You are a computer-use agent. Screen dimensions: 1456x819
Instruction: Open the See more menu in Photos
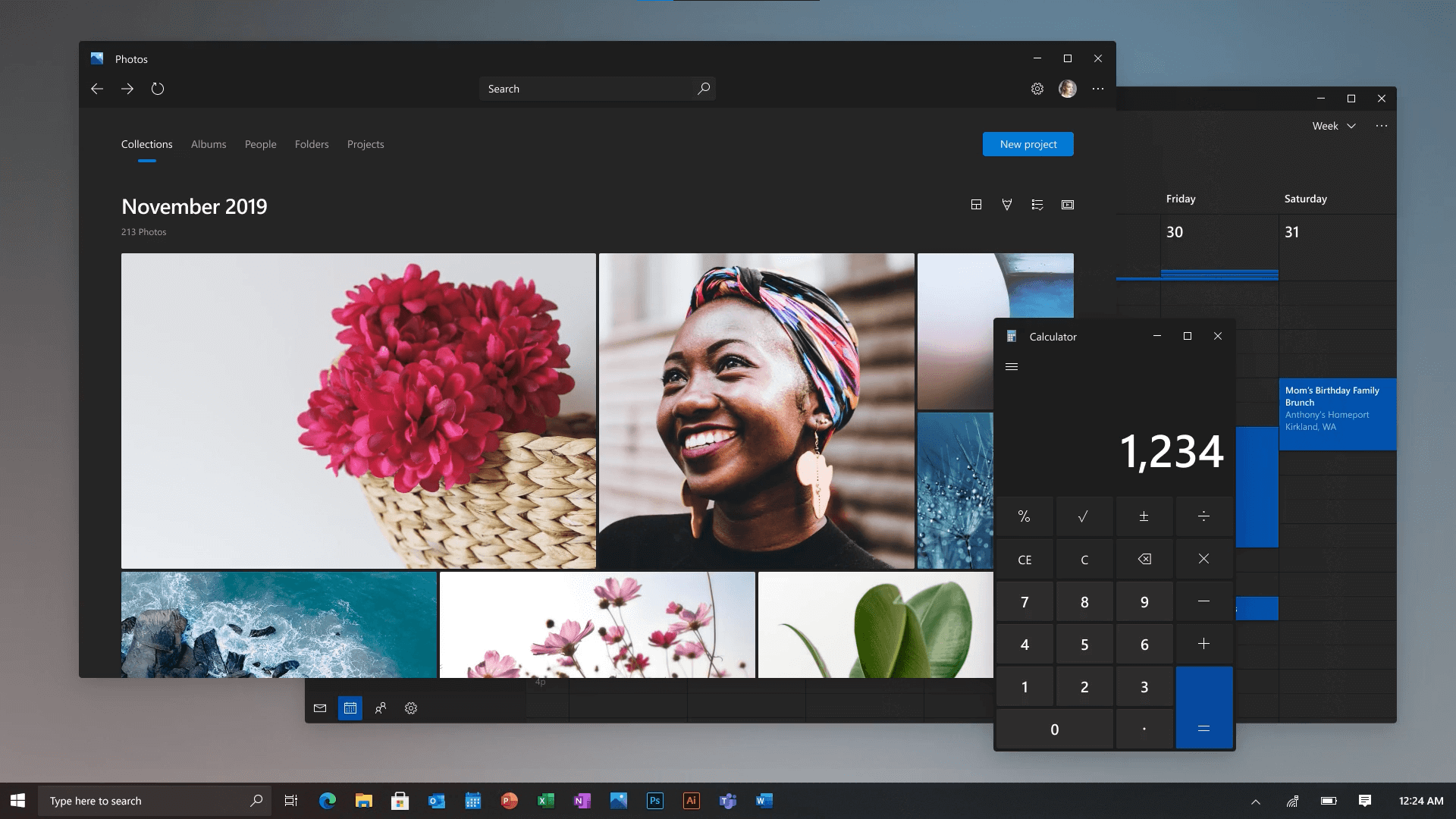(1097, 89)
